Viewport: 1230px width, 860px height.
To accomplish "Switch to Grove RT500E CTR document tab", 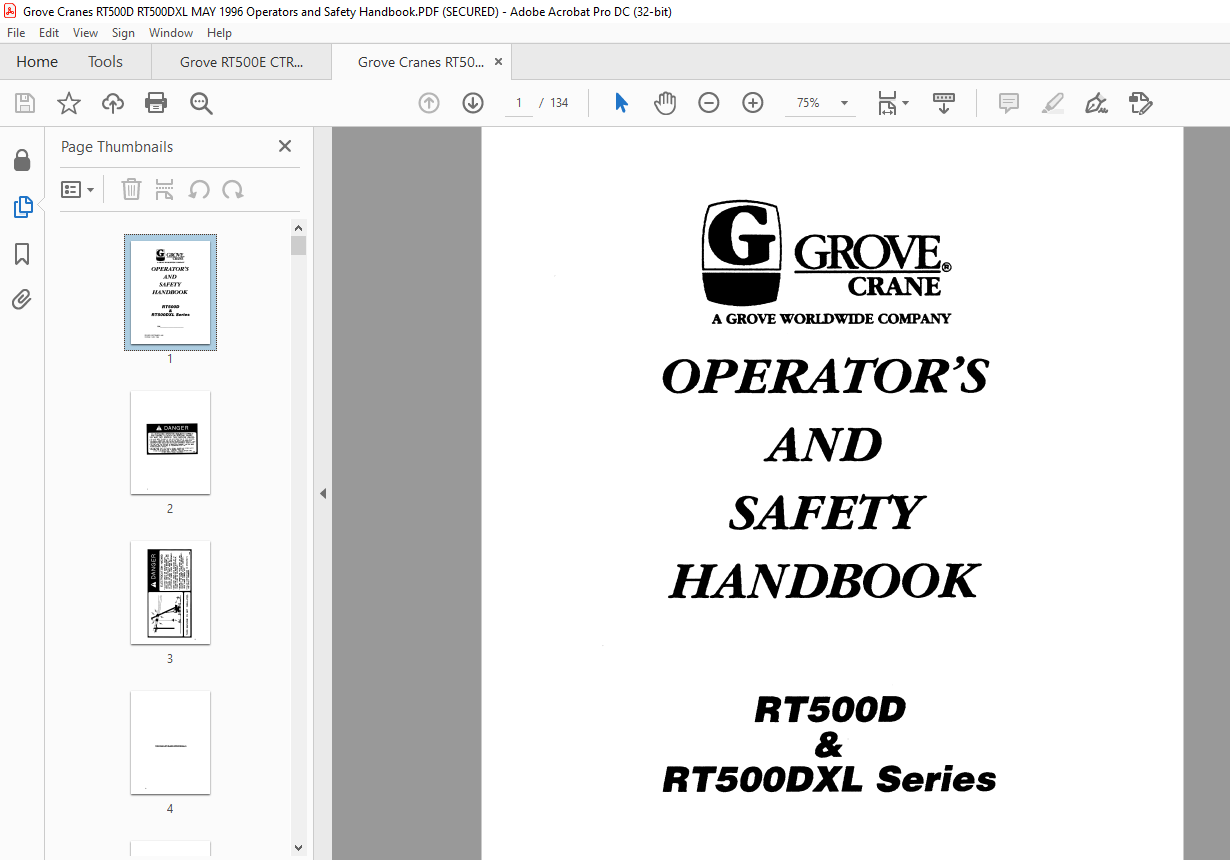I will coord(241,62).
